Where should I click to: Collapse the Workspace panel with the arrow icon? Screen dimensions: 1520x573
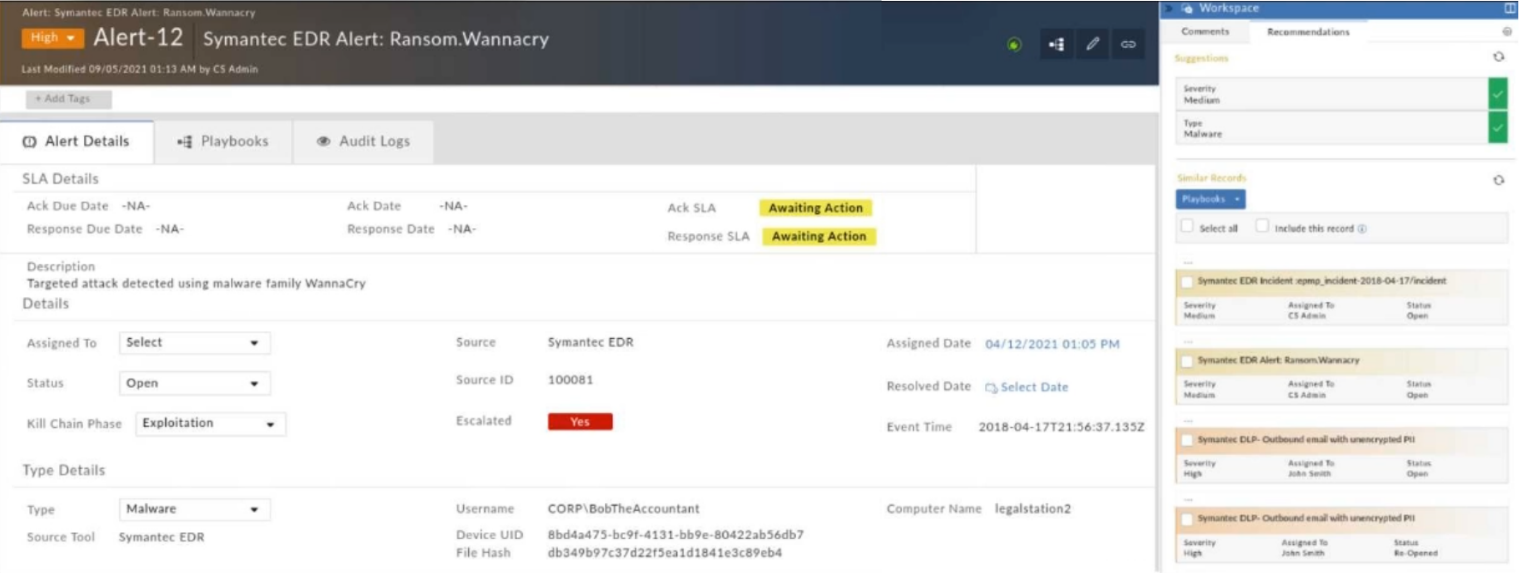point(1171,8)
